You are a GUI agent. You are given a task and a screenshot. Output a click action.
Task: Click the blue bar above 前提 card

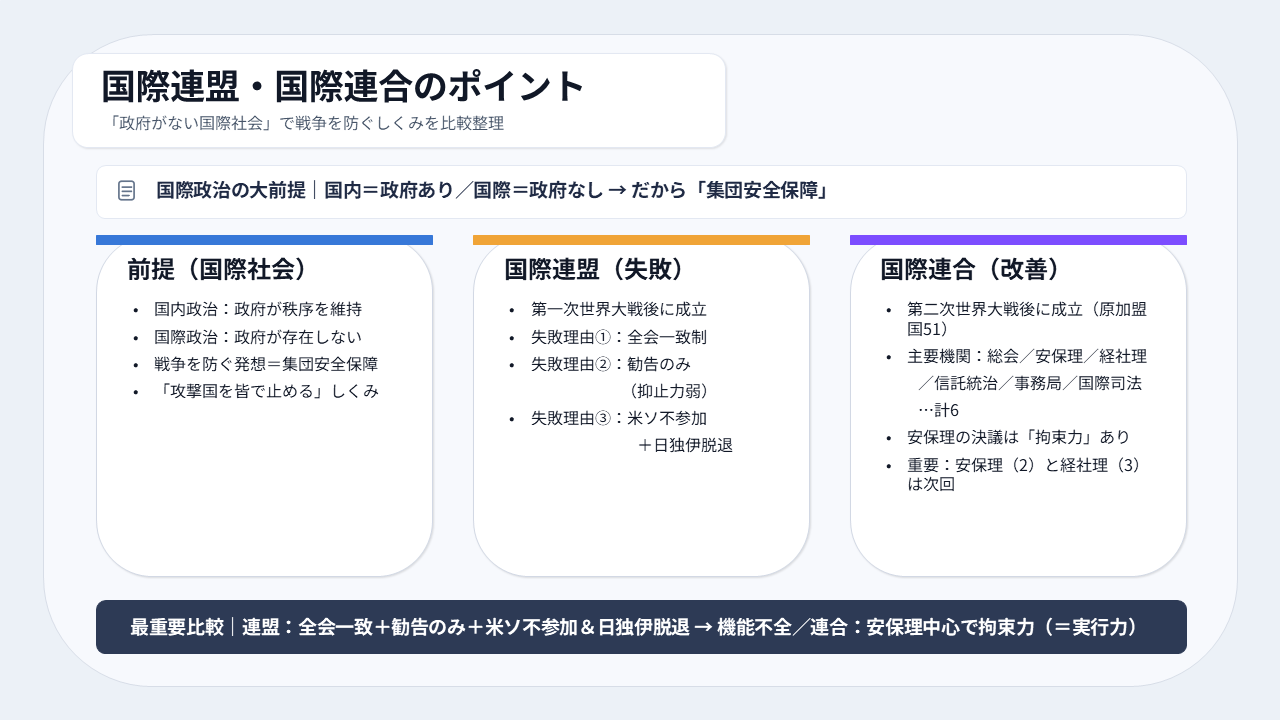264,240
